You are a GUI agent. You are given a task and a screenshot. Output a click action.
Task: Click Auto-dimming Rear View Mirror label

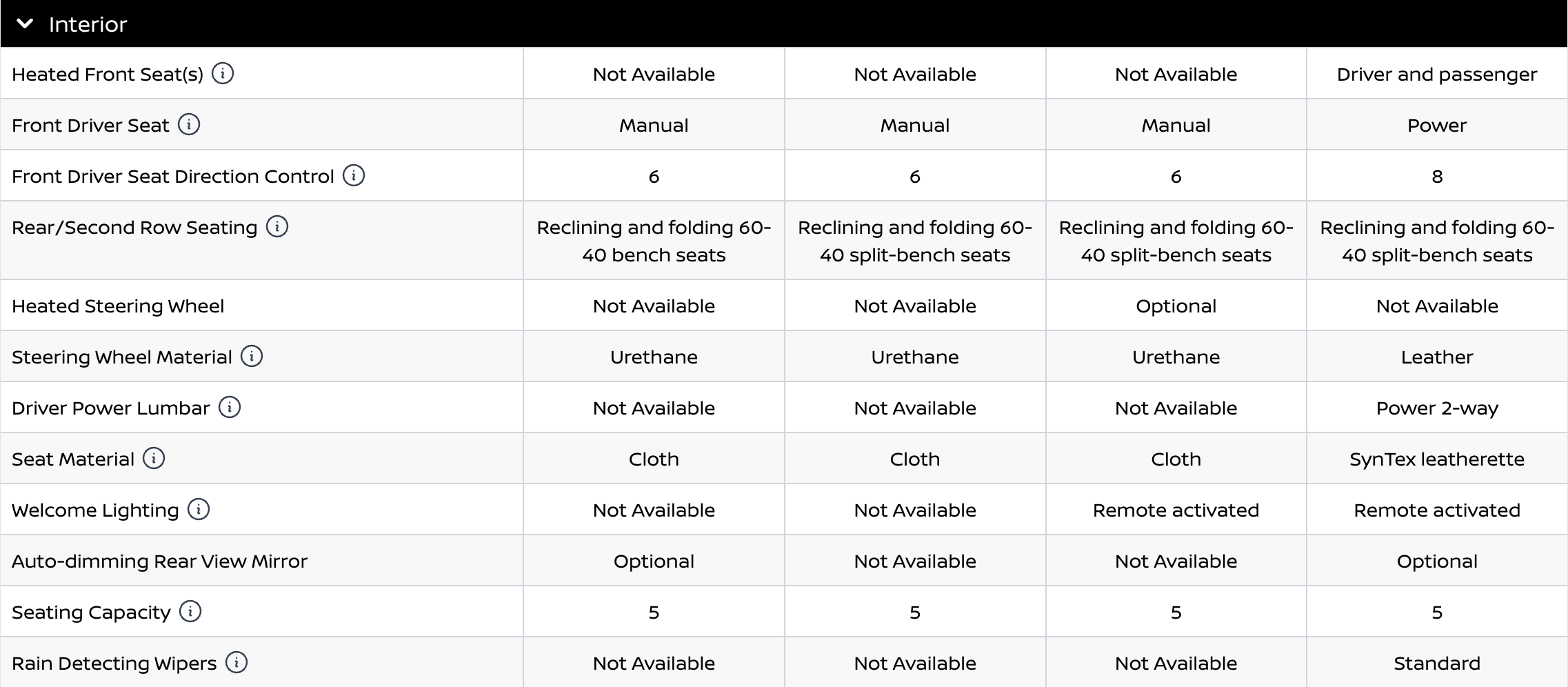tap(159, 561)
